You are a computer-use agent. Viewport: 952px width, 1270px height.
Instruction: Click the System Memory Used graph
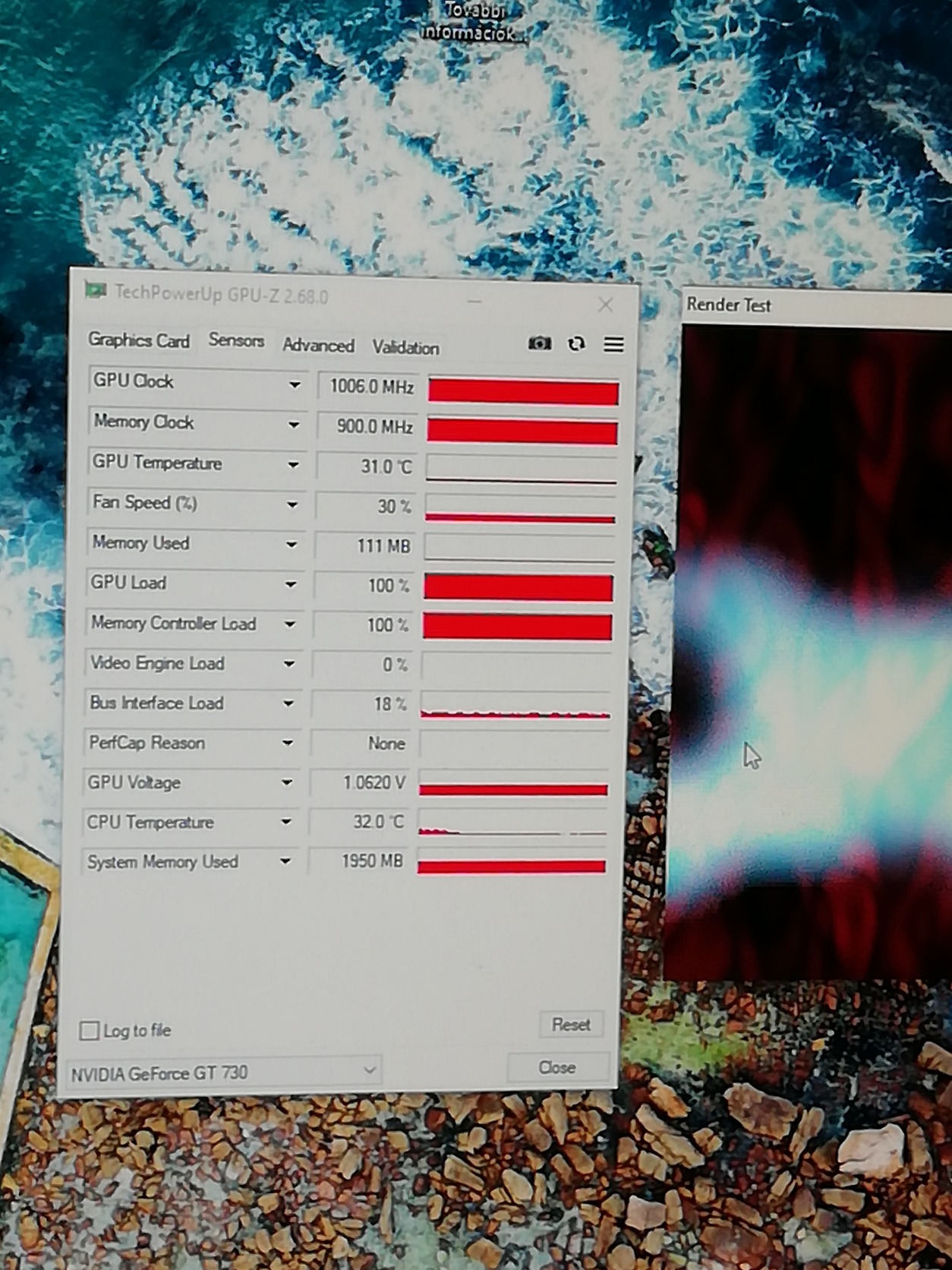512,861
